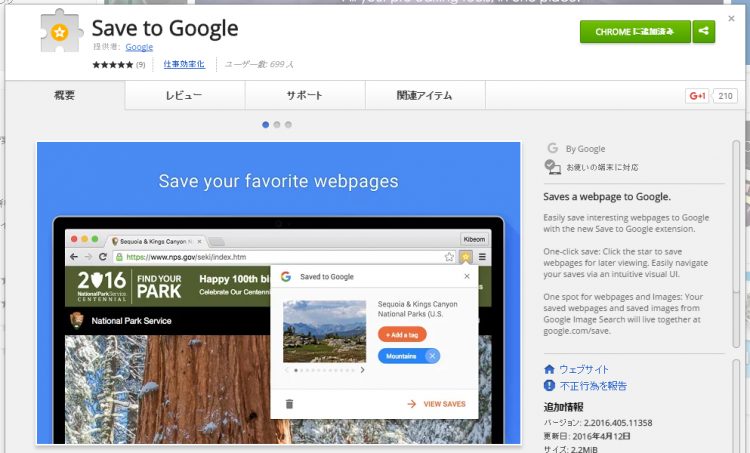Switch to the 関連アイテム tab
The image size is (750, 453).
point(425,95)
